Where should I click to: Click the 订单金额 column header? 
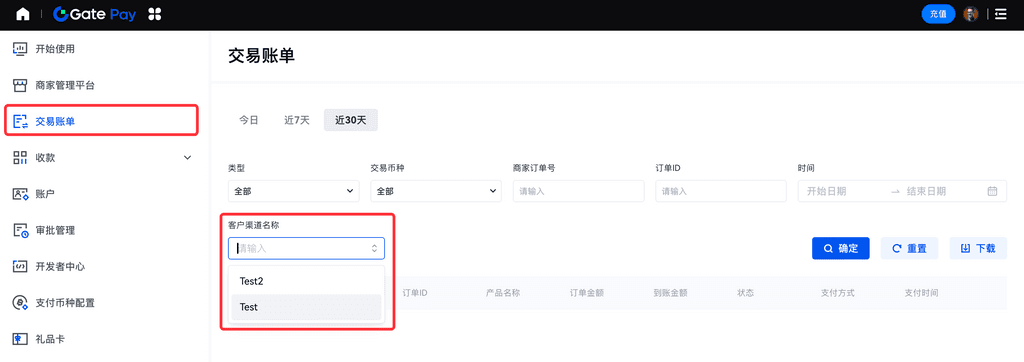pos(586,293)
